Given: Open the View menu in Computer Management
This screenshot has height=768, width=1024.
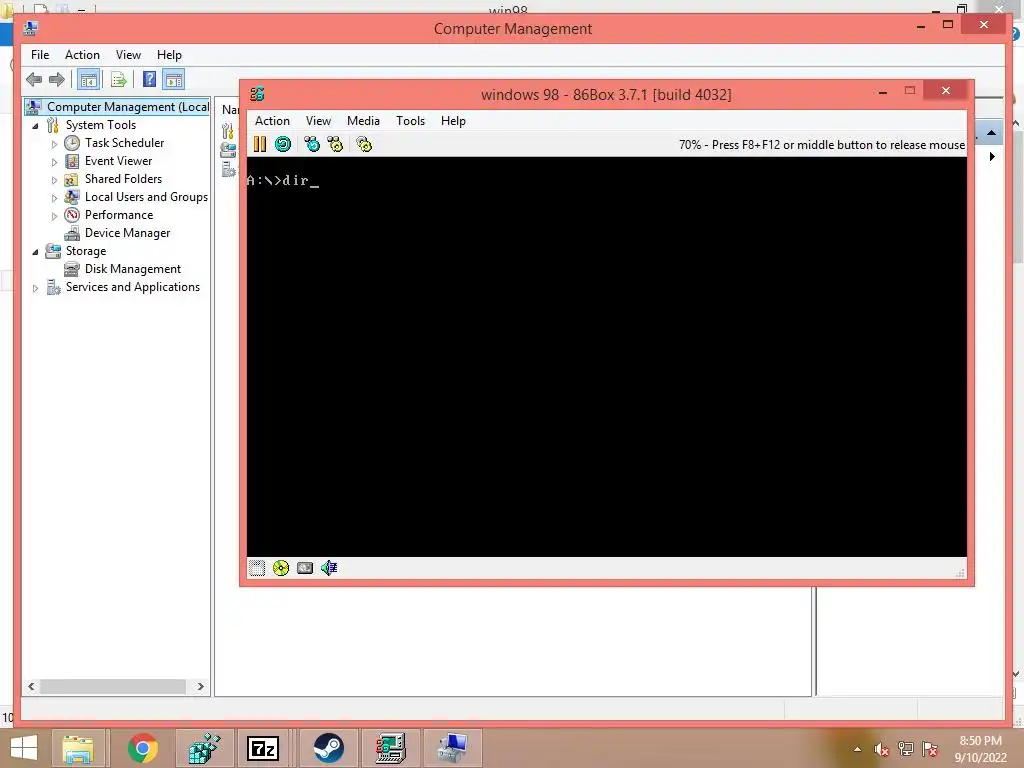Looking at the screenshot, I should pos(128,55).
